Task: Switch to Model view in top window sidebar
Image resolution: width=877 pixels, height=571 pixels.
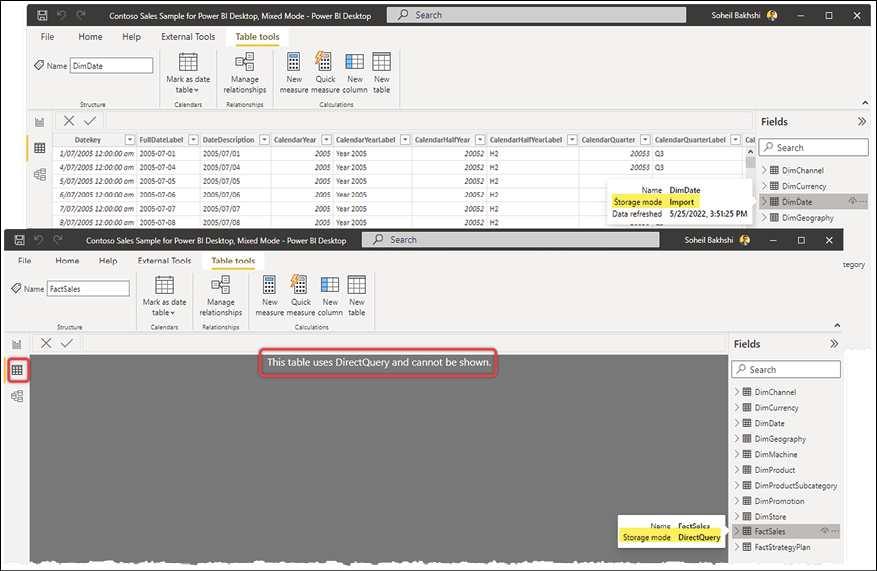Action: pos(40,174)
